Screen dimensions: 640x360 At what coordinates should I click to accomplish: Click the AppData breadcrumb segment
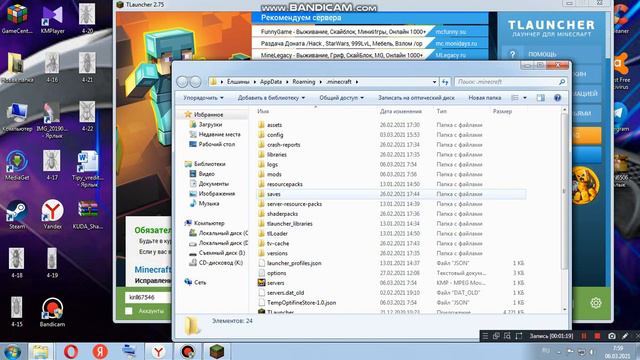tap(271, 82)
